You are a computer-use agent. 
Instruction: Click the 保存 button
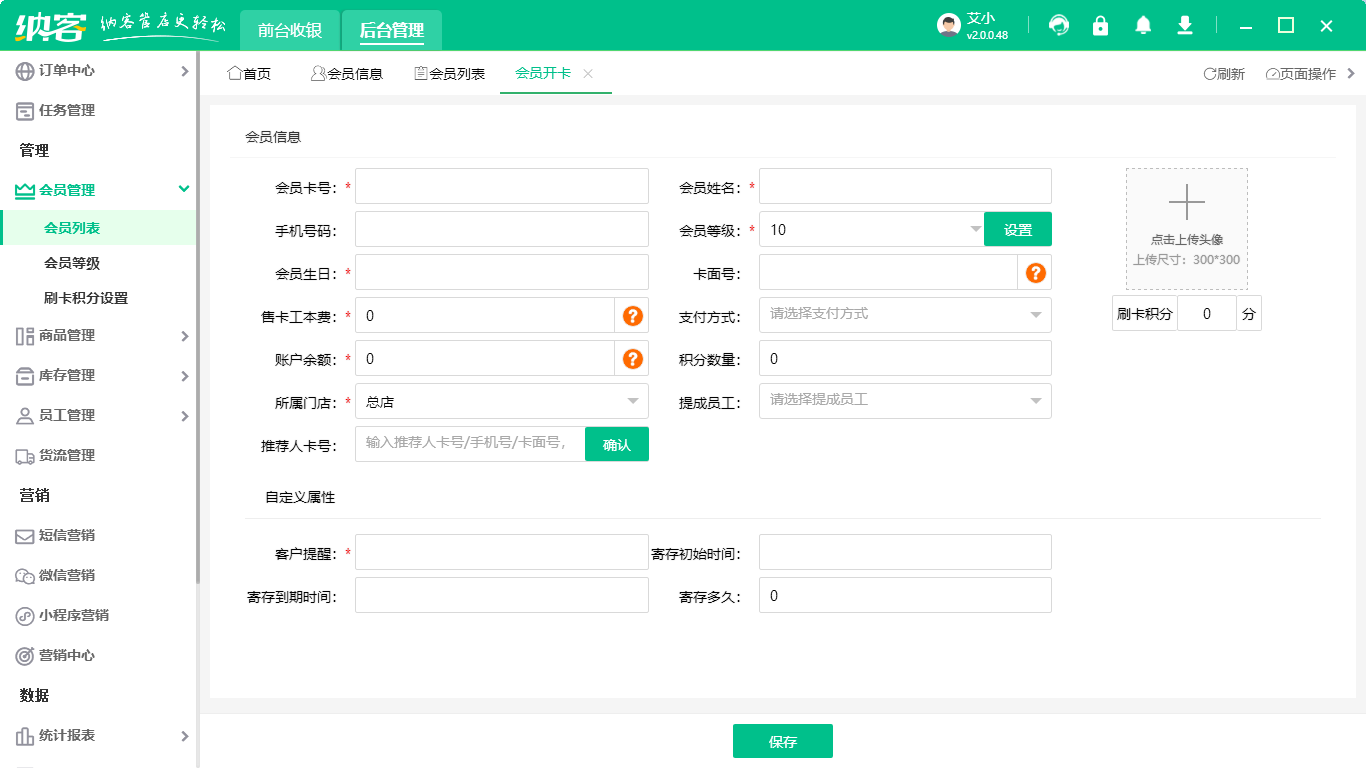tap(783, 741)
